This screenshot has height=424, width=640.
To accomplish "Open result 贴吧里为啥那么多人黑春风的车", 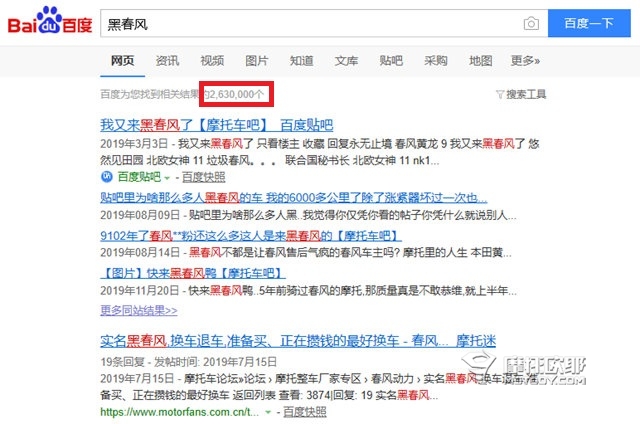I will (x=293, y=198).
